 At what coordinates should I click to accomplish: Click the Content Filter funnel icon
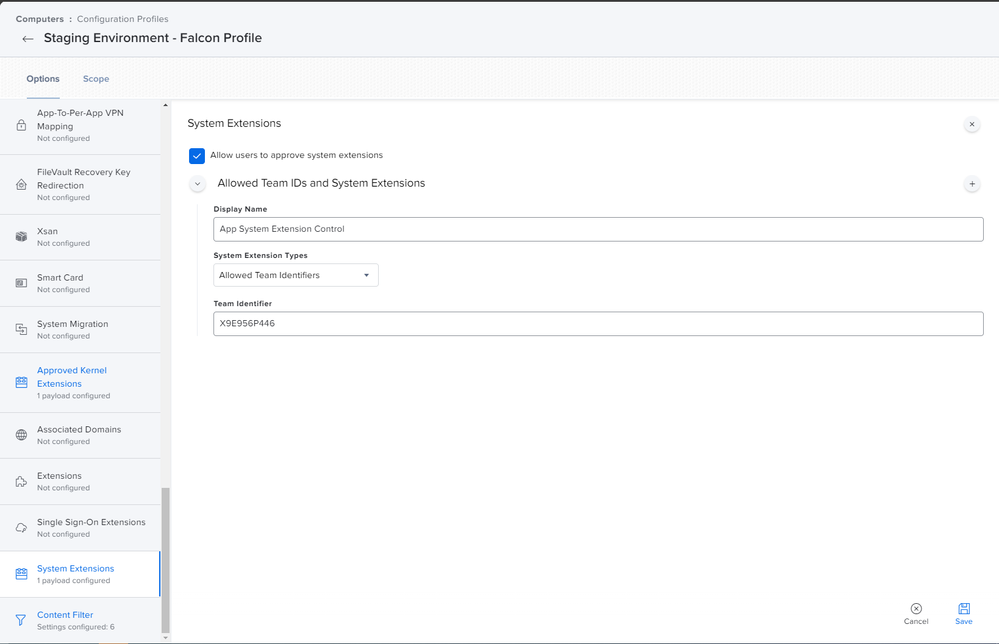tap(21, 620)
